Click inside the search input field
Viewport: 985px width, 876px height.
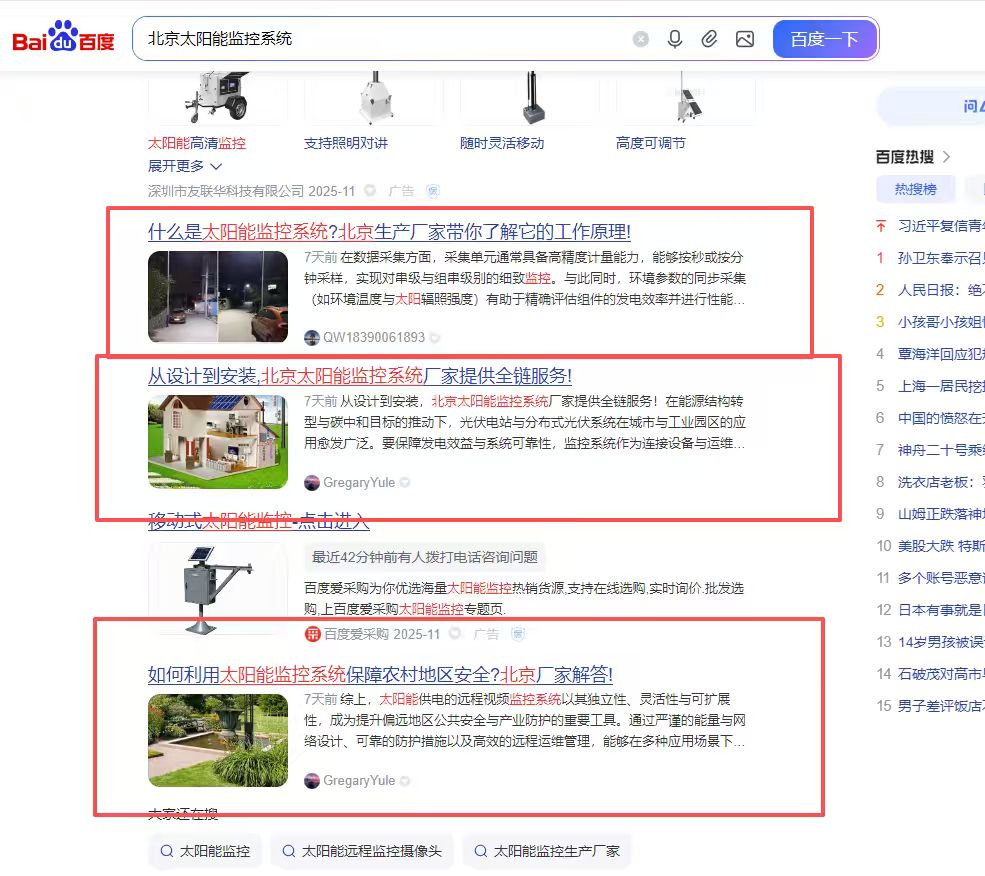[380, 39]
